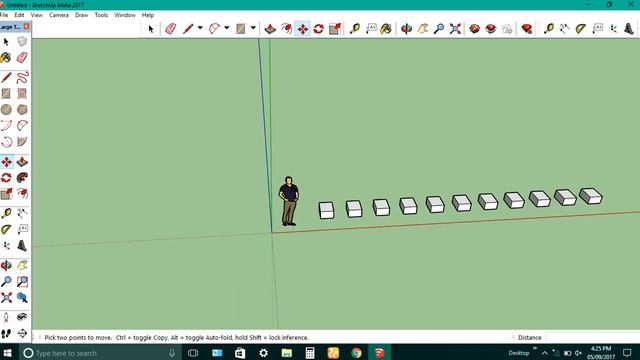Select the Rotate tool in the top toolbar

pos(319,29)
